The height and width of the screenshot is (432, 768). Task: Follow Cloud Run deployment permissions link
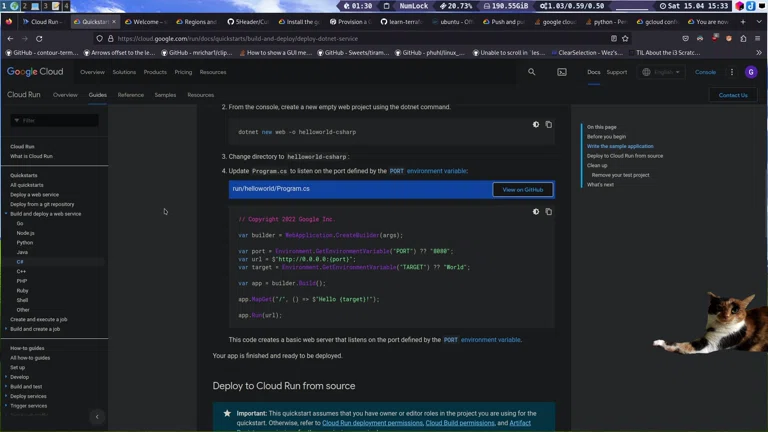tap(372, 423)
